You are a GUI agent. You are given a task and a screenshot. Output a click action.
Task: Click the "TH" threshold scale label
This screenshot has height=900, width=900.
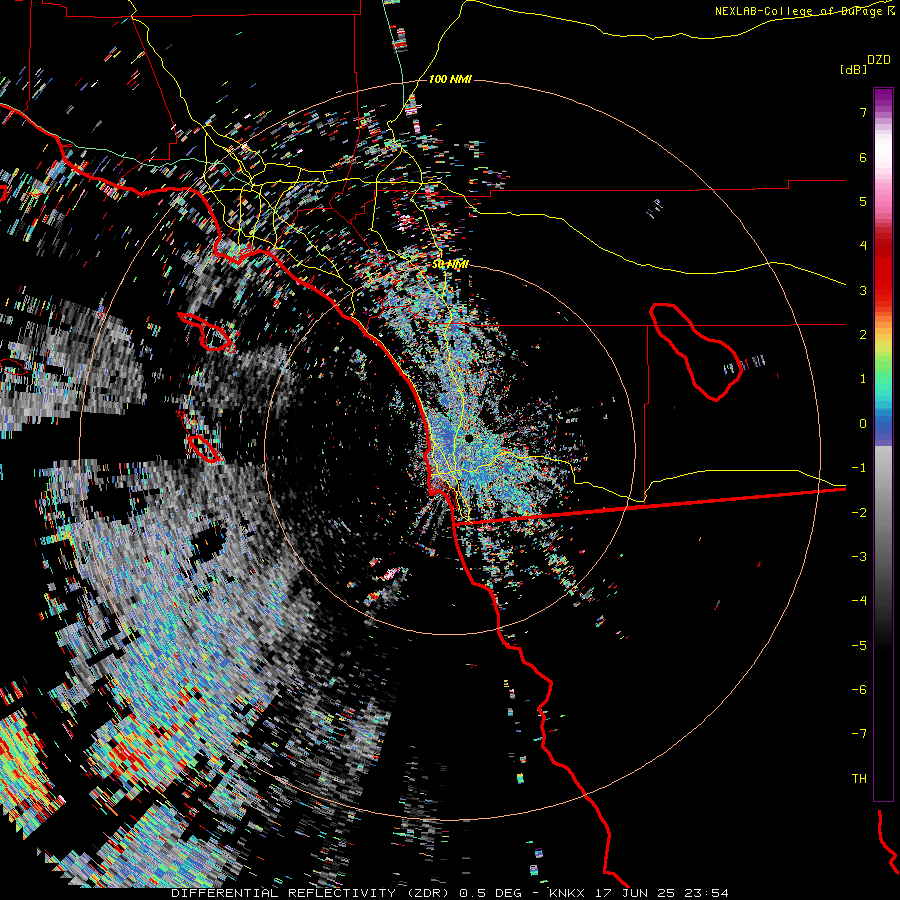click(859, 779)
